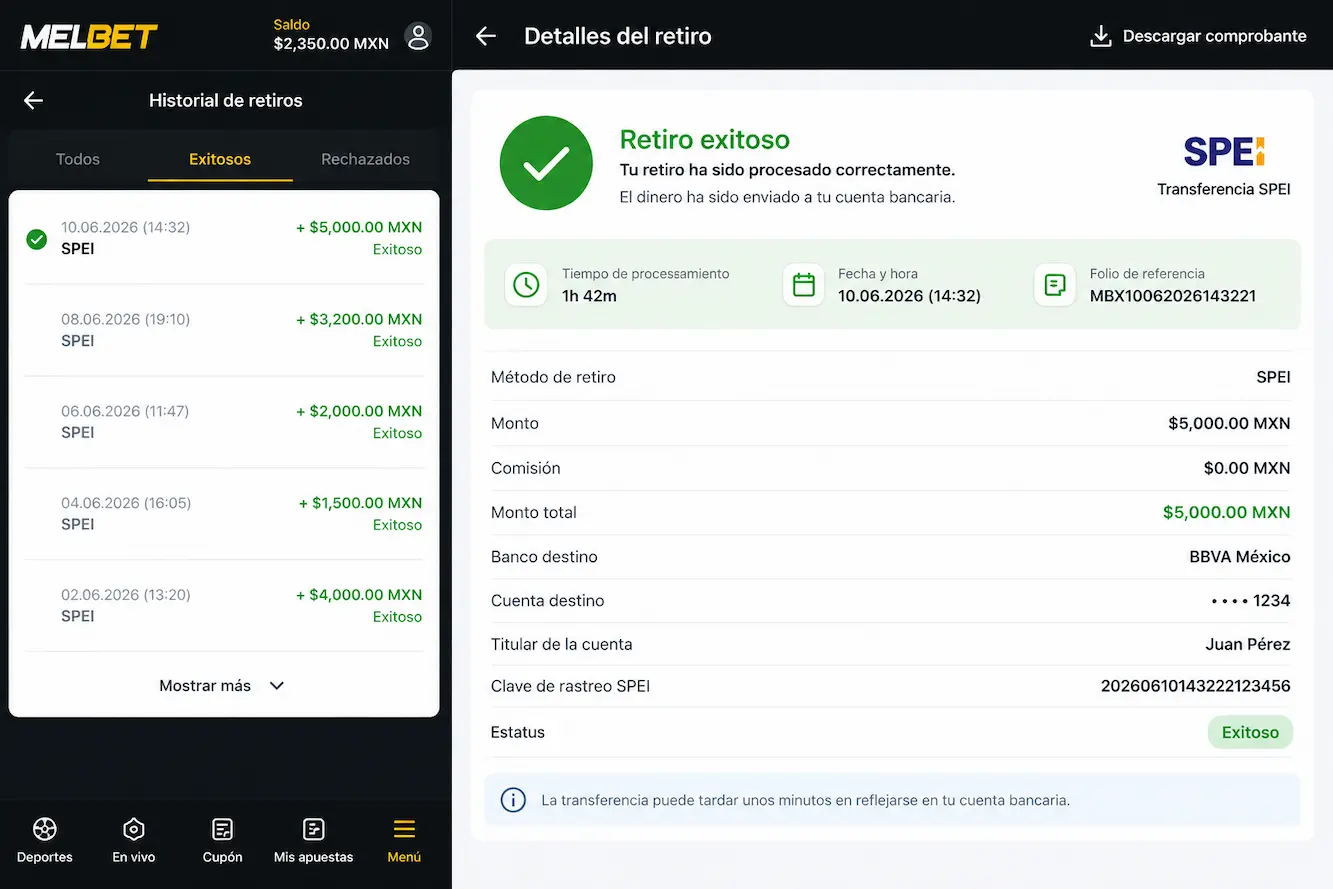1333x889 pixels.
Task: Open Deportes from the bottom bar
Action: click(x=45, y=841)
